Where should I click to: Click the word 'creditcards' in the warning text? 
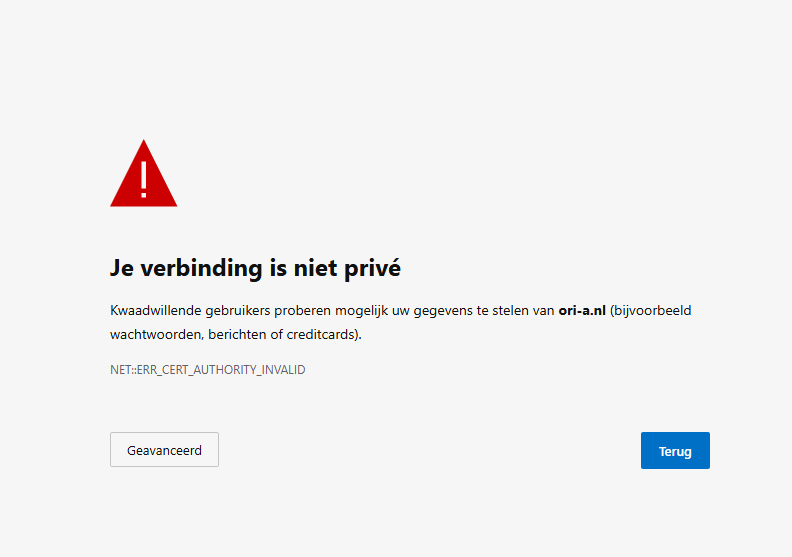[x=324, y=335]
